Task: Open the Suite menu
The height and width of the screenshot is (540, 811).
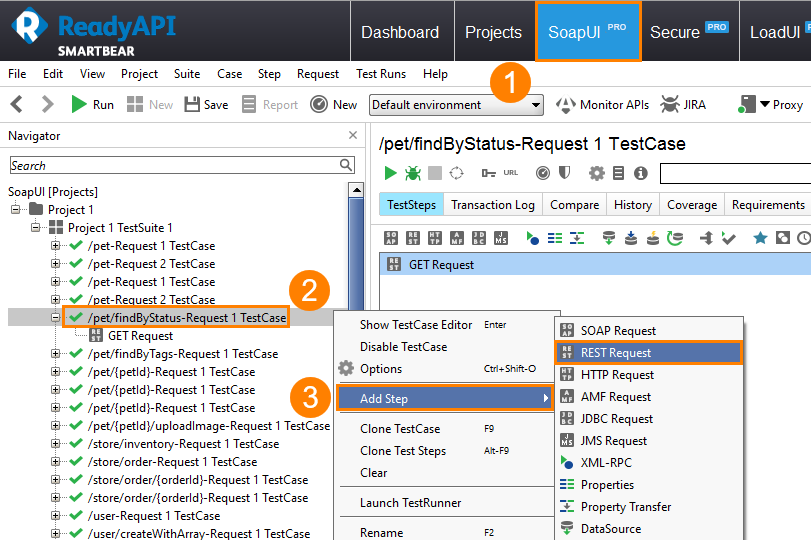Action: pyautogui.click(x=187, y=74)
